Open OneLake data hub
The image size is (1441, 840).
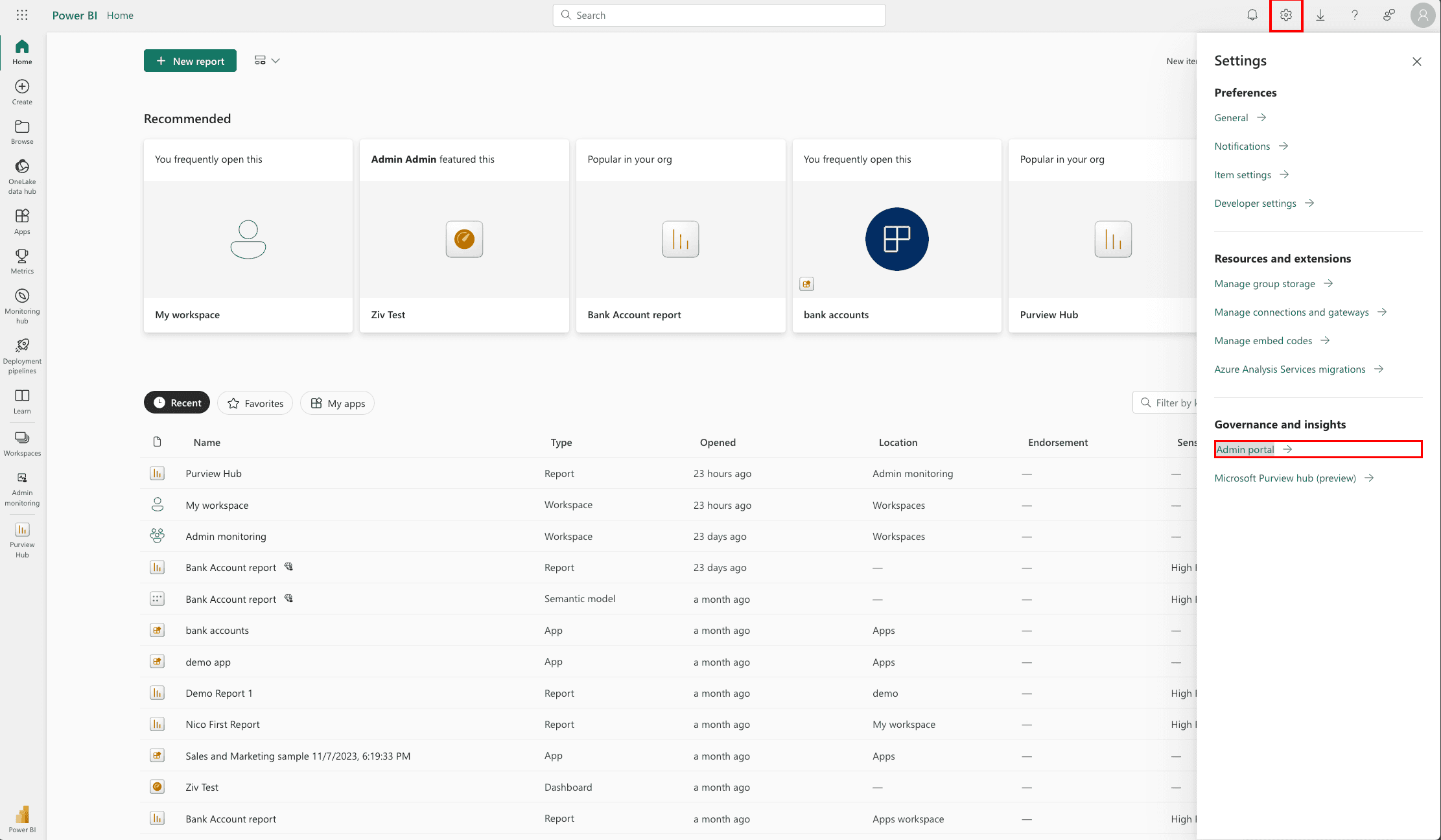click(x=22, y=177)
